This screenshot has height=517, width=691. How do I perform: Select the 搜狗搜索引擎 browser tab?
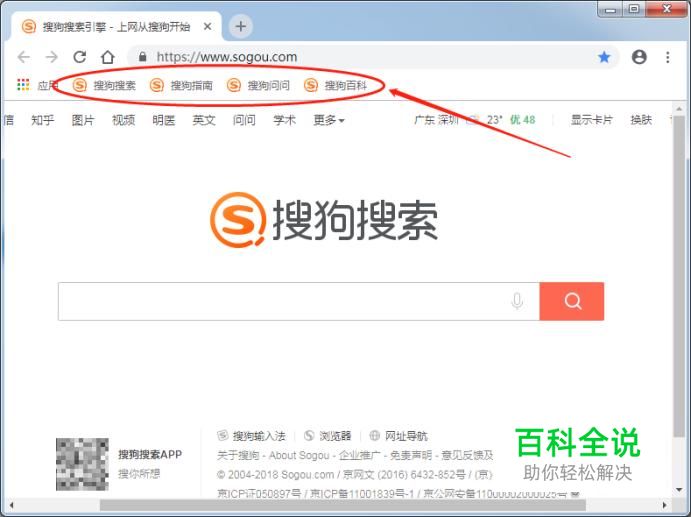[x=116, y=27]
